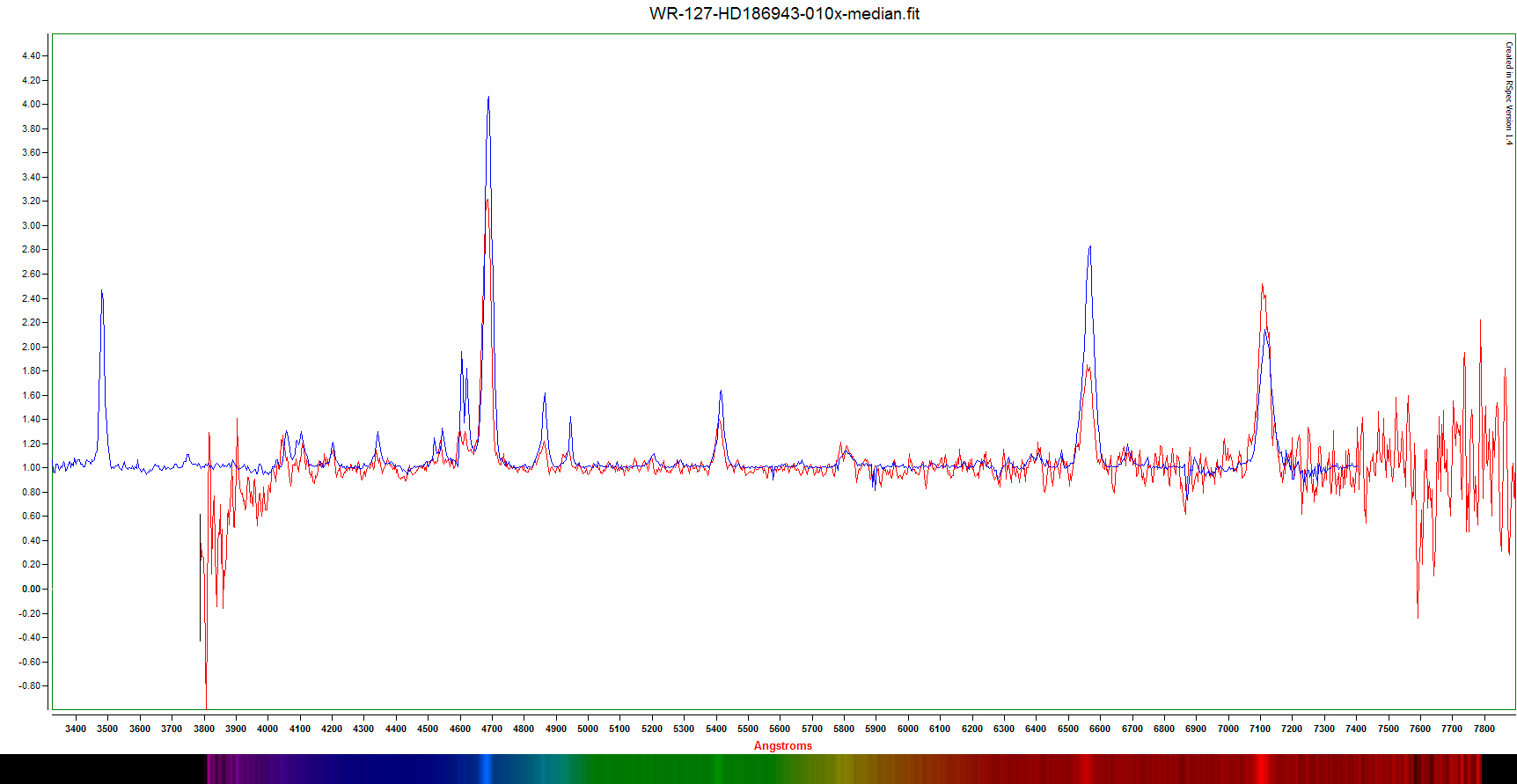Click the chart title WR-127-HD186943-010x-median.fit
The width and height of the screenshot is (1517, 784).
[784, 13]
